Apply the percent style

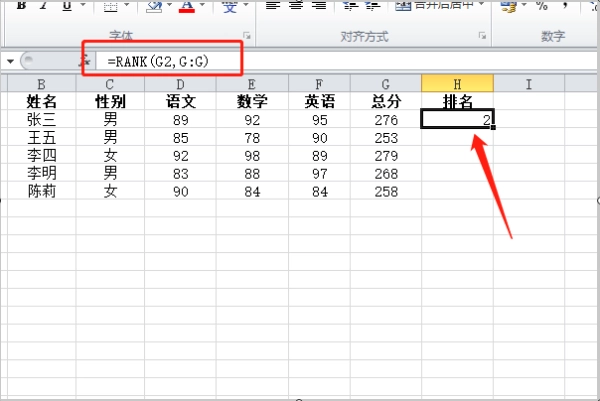541,5
